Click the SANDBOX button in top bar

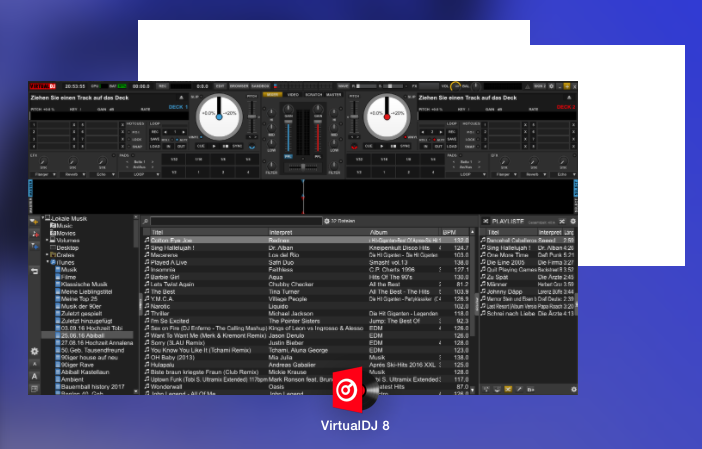260,86
